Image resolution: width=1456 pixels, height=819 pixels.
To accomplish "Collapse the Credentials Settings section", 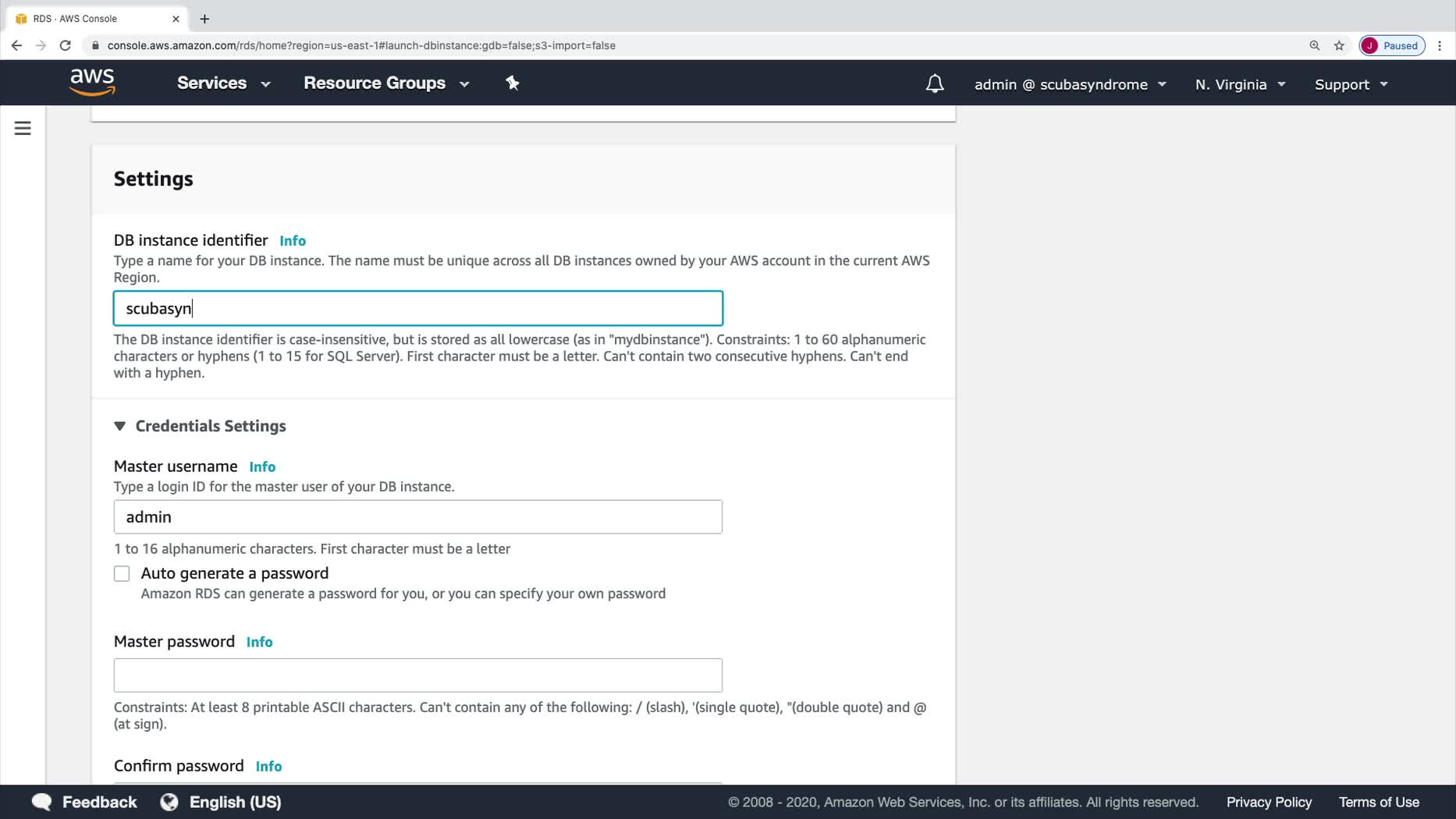I will (x=119, y=426).
